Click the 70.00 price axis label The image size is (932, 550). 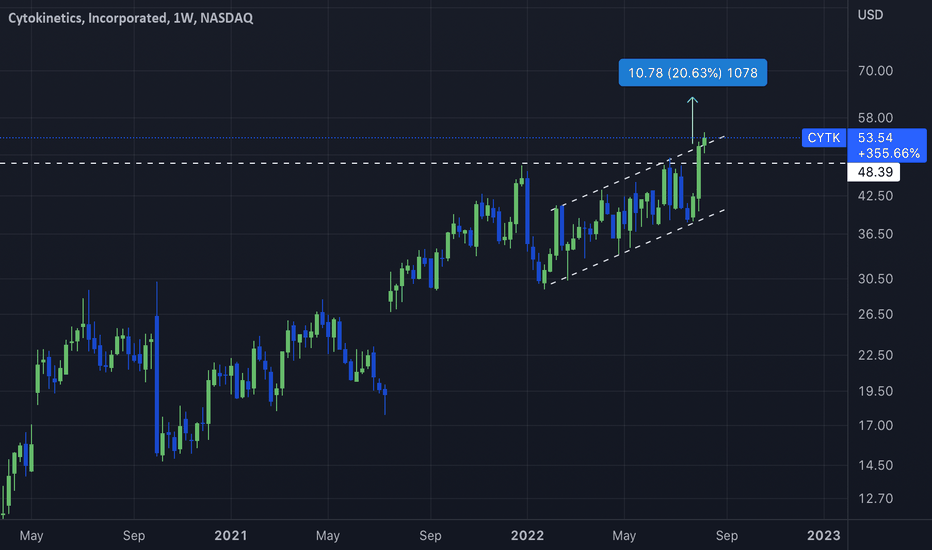(x=875, y=71)
